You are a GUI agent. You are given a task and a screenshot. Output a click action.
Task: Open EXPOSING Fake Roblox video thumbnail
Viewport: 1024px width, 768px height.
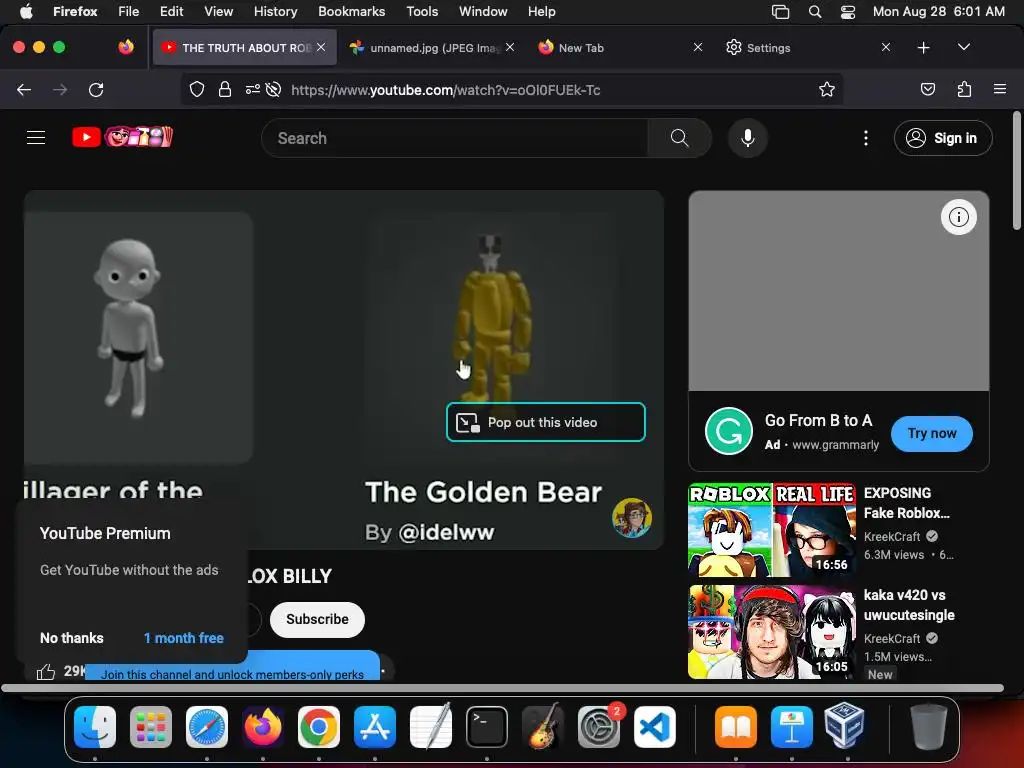click(x=772, y=530)
